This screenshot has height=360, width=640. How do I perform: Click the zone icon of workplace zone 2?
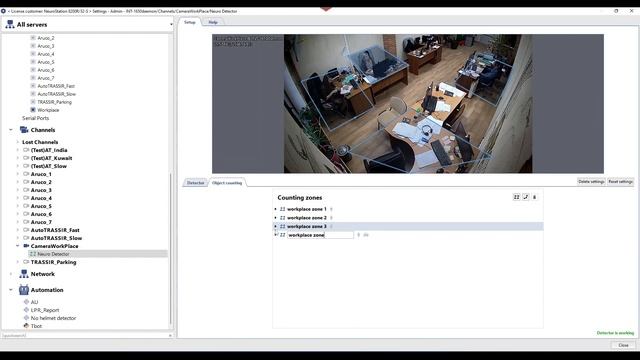[282, 218]
